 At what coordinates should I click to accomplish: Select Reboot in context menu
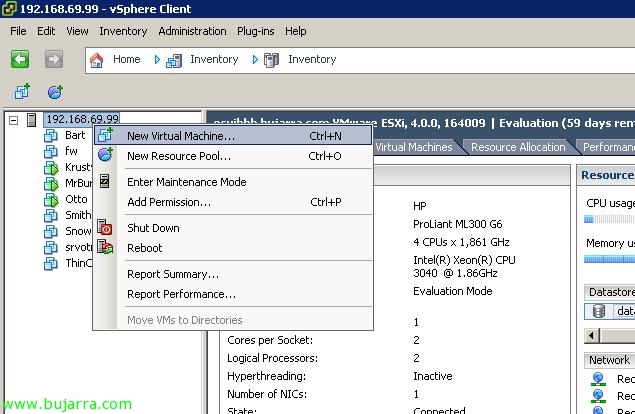(233, 248)
